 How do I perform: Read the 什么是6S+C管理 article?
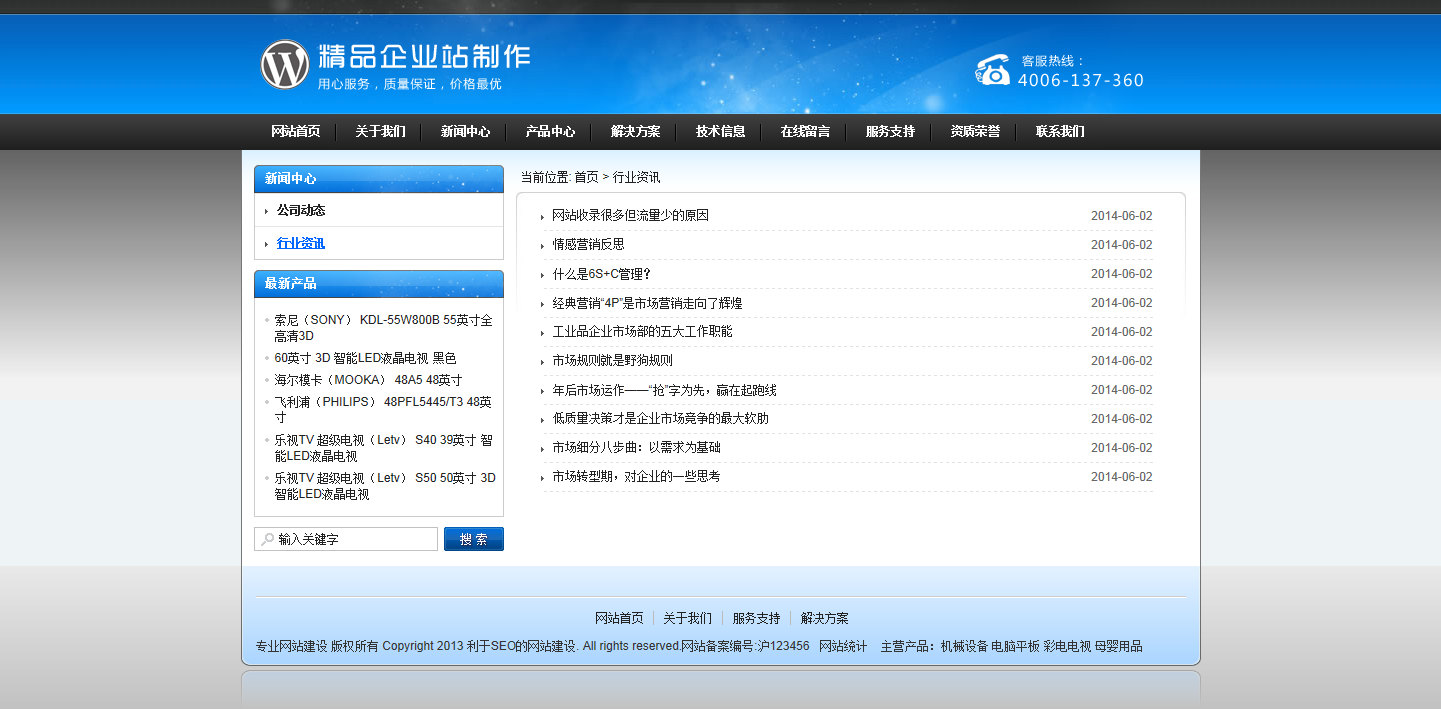(x=601, y=274)
